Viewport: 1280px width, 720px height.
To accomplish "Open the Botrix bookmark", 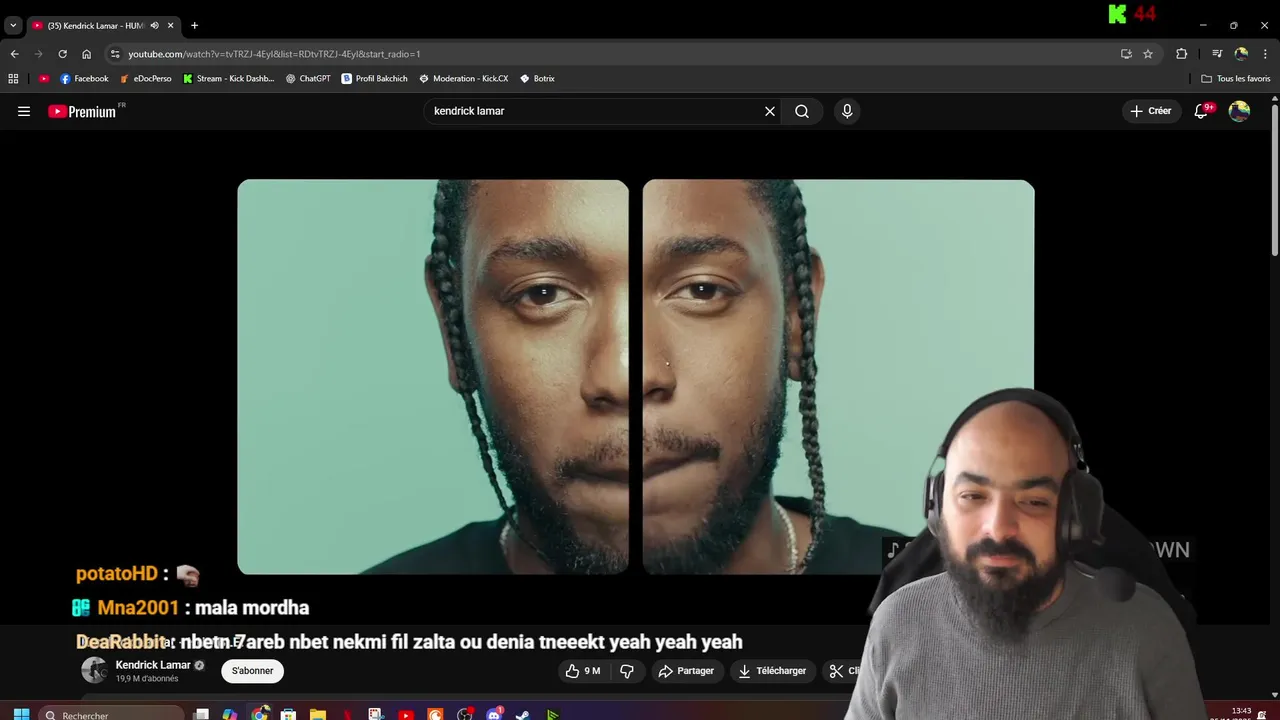I will pos(537,78).
